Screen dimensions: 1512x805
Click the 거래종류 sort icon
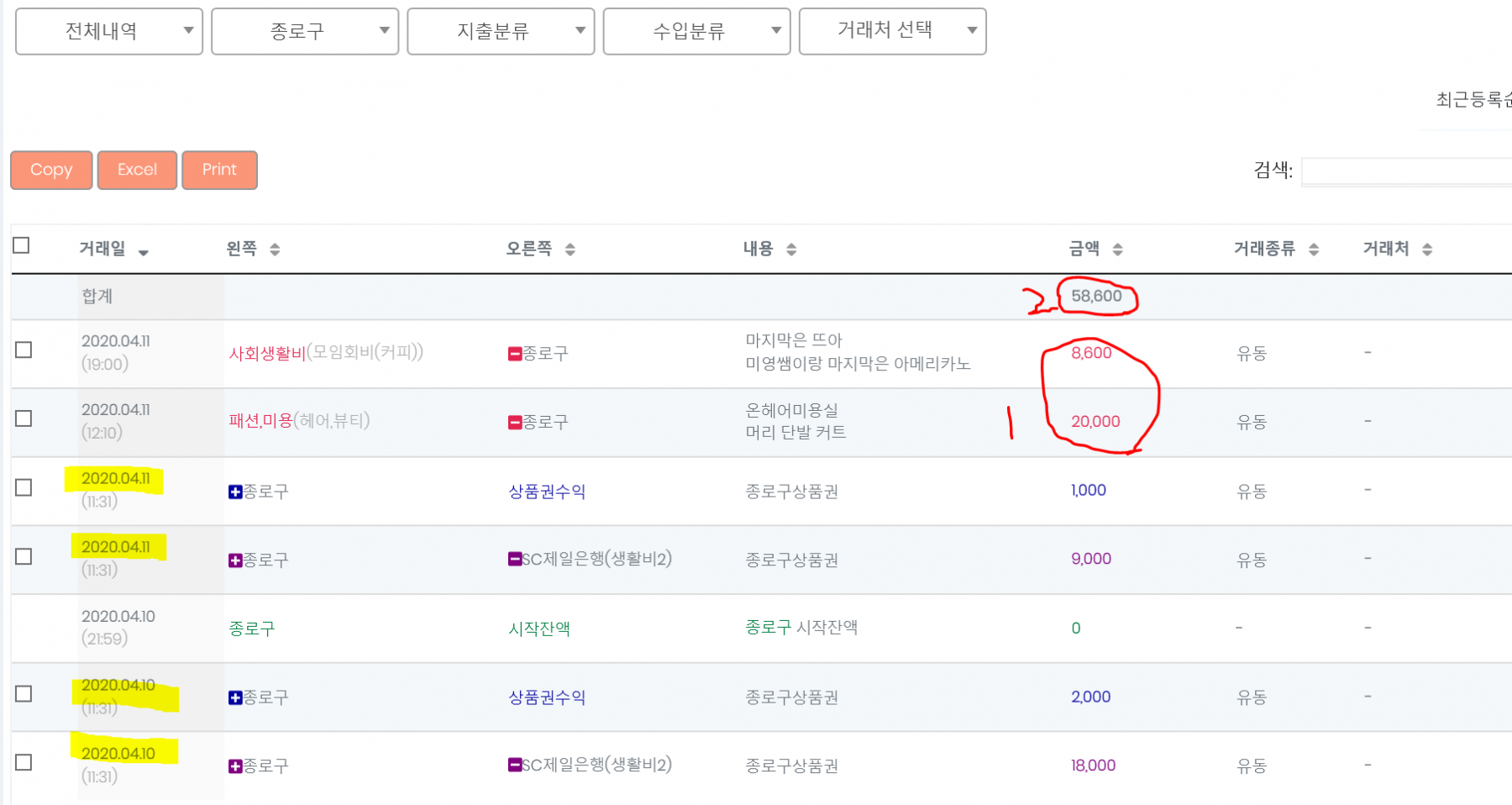point(1314,250)
